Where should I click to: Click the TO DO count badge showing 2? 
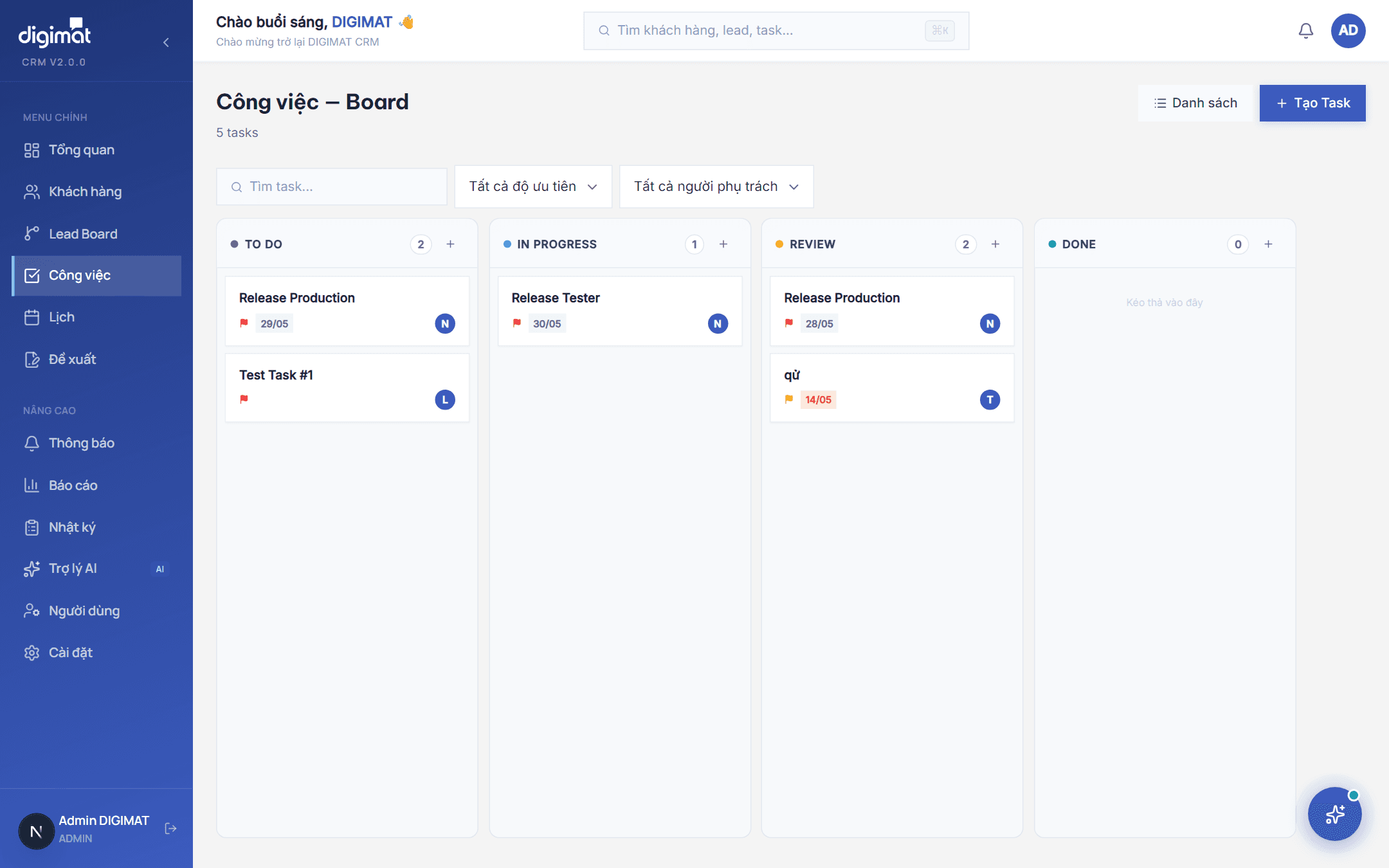(421, 244)
